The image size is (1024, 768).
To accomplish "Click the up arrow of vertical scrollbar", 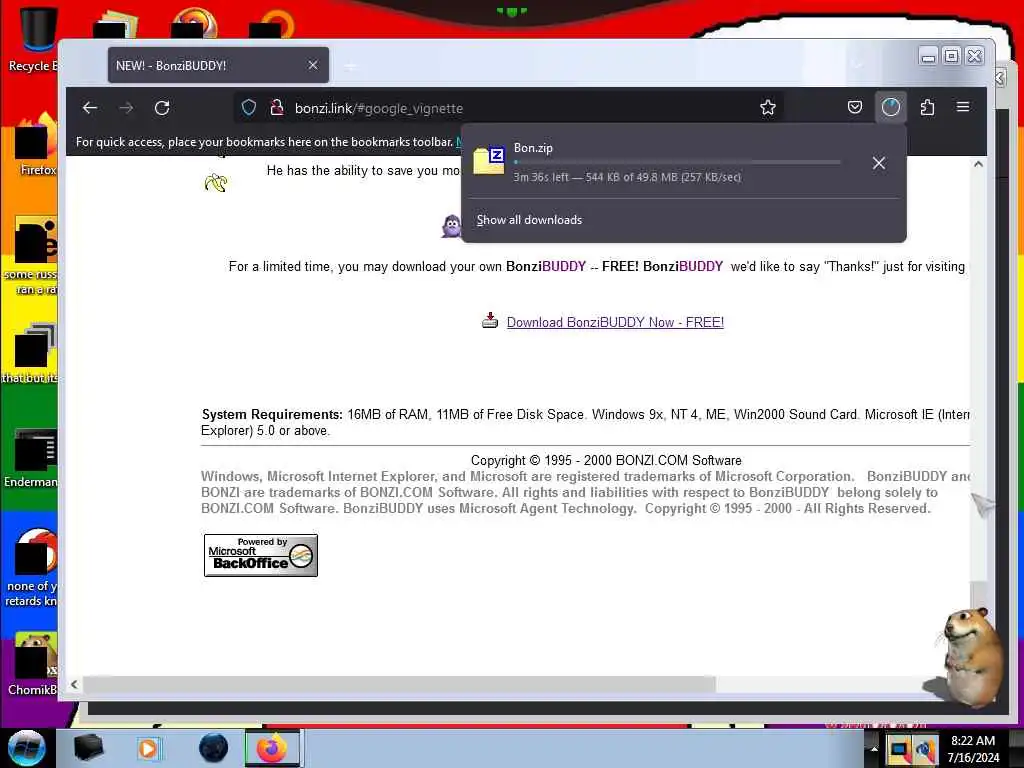I will pos(978,165).
